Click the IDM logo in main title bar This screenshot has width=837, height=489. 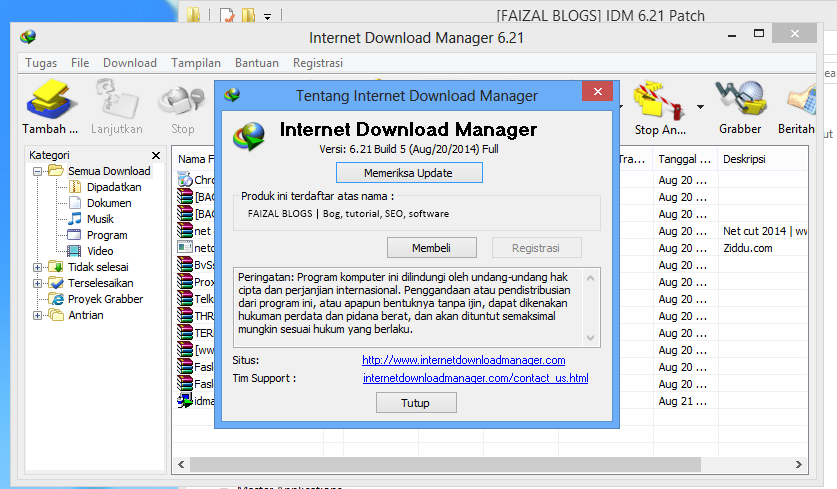click(x=28, y=37)
